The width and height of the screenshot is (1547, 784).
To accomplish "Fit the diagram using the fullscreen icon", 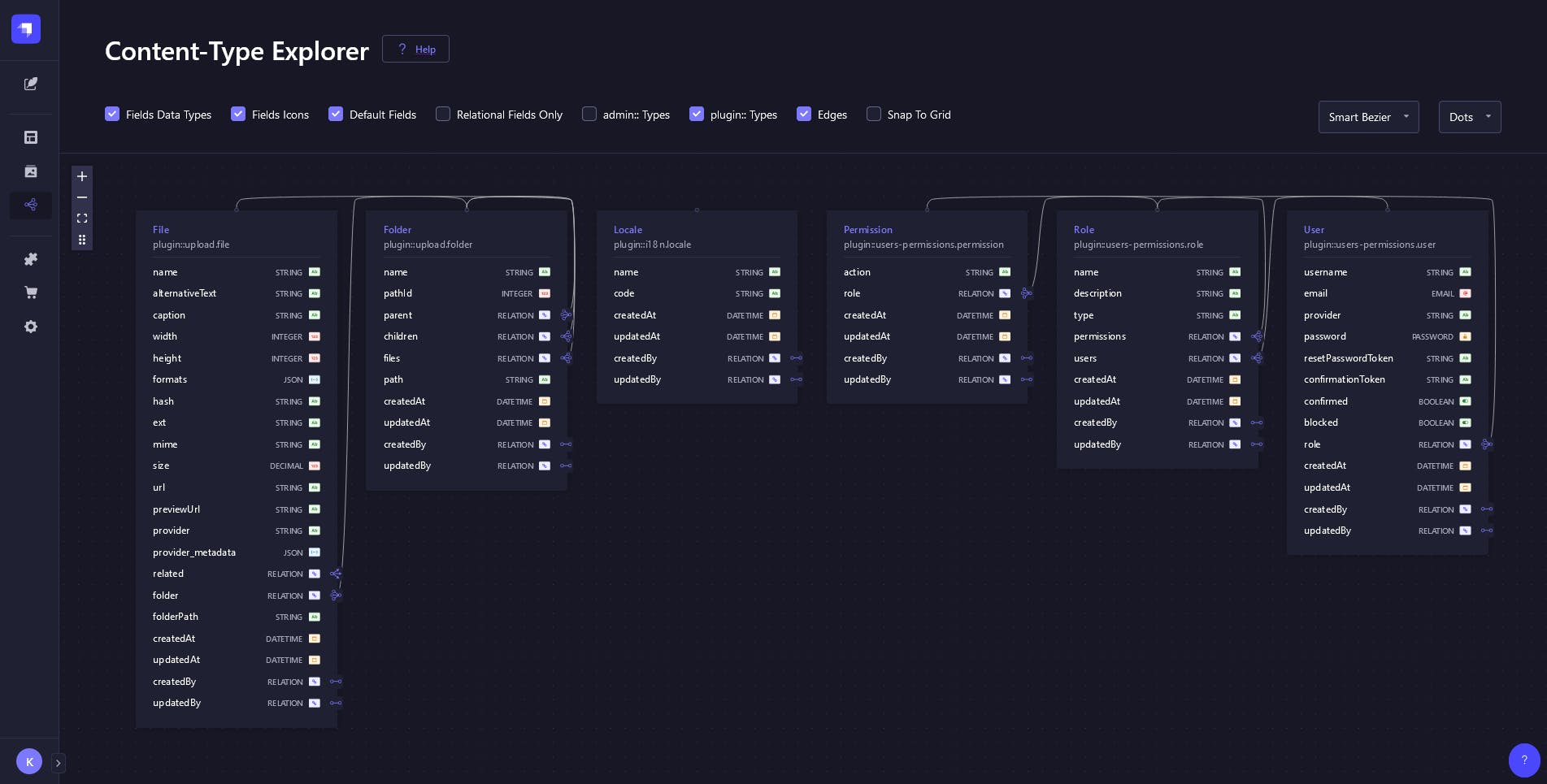I will [82, 218].
